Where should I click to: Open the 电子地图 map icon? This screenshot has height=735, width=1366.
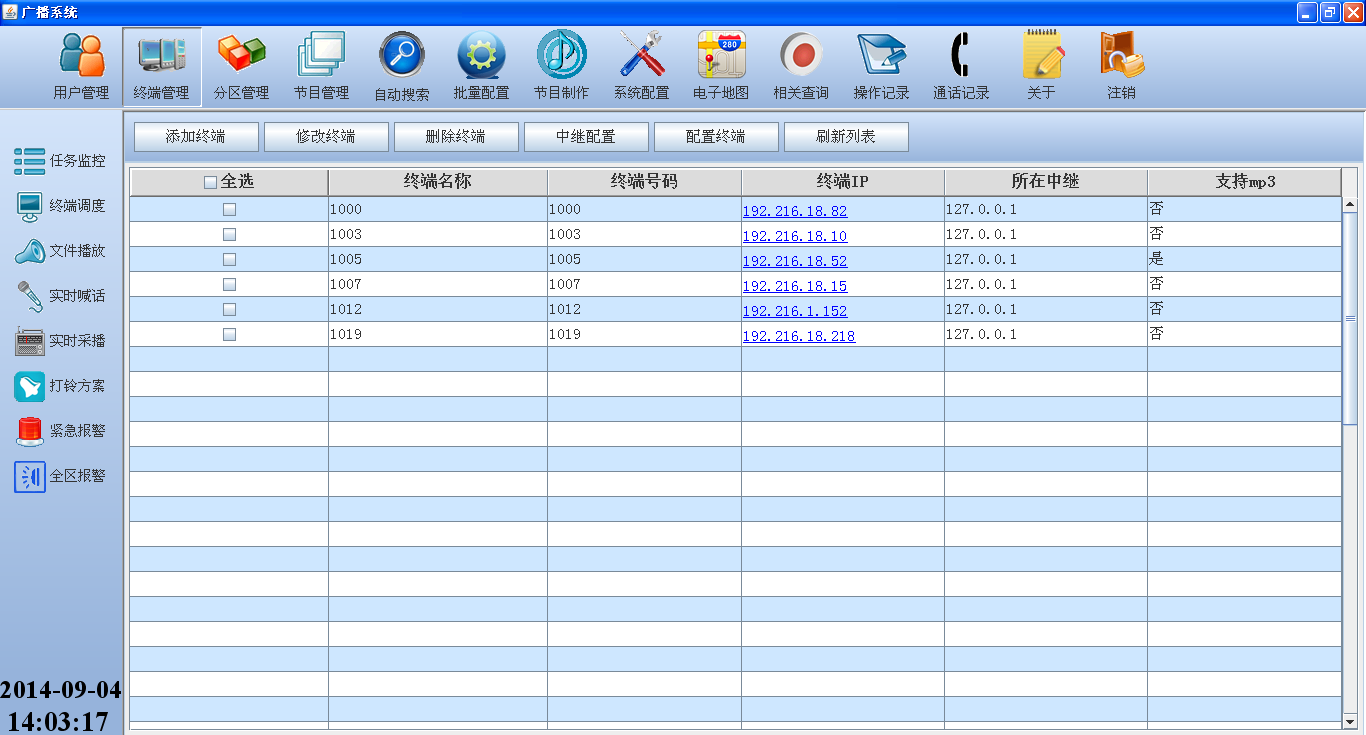tap(721, 56)
